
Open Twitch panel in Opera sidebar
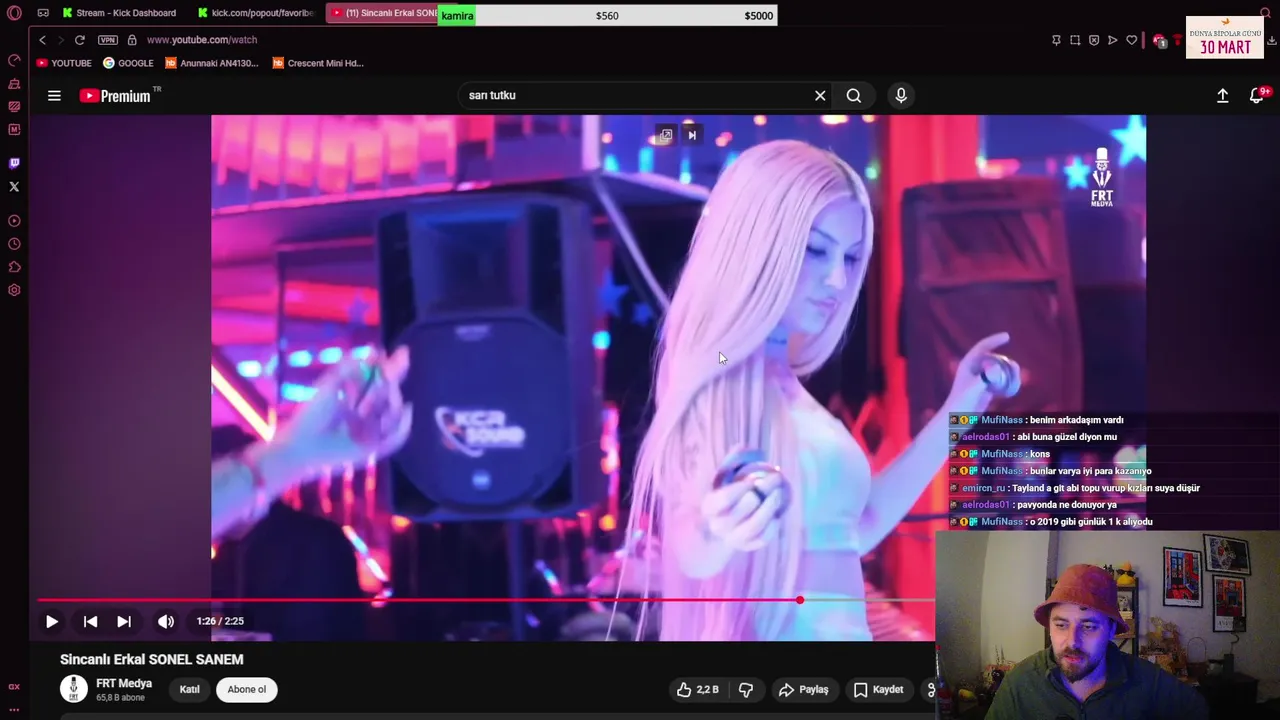tap(14, 163)
